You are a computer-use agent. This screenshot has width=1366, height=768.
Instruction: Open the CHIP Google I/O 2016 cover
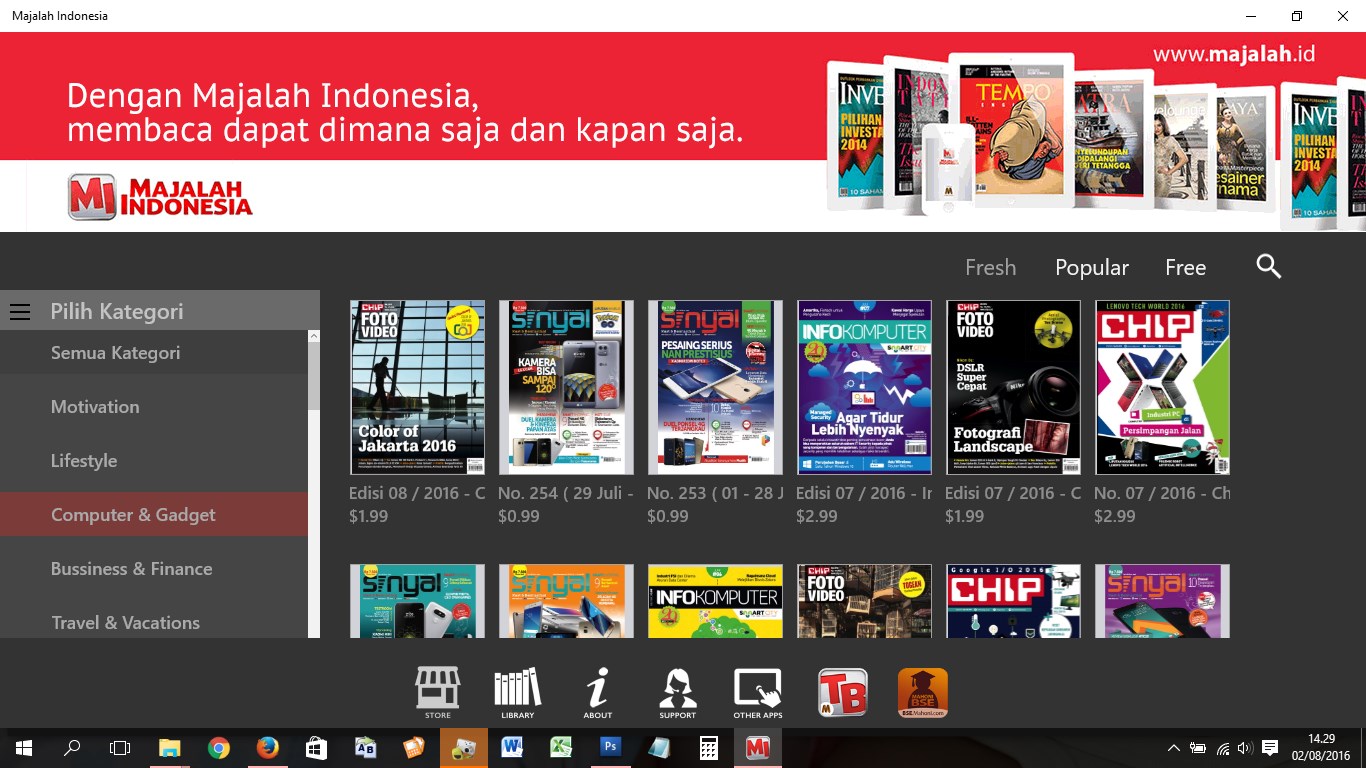pos(1013,601)
